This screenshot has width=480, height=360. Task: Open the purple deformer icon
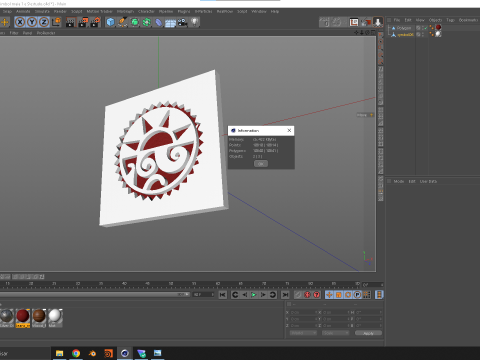tap(159, 22)
